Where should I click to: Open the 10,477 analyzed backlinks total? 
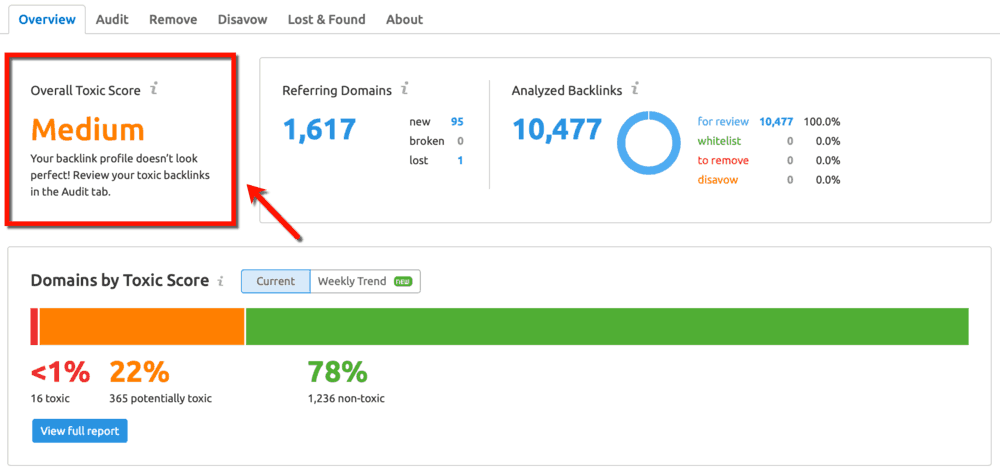(x=557, y=130)
